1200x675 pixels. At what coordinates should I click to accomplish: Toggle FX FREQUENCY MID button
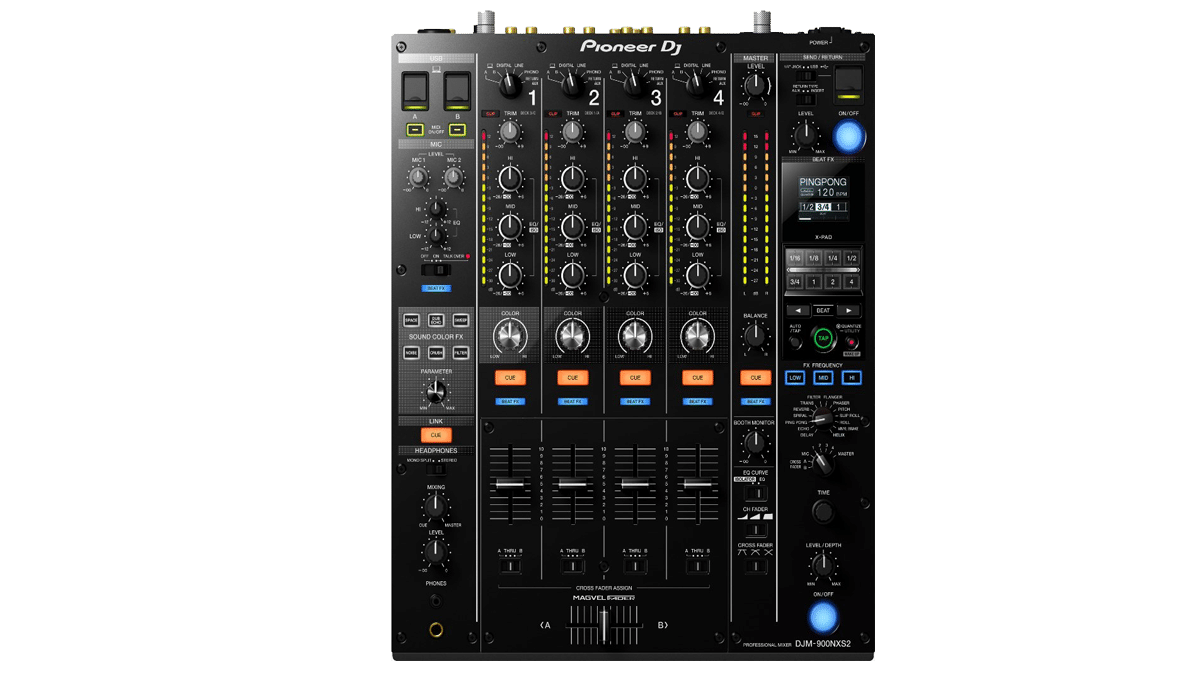click(x=824, y=378)
